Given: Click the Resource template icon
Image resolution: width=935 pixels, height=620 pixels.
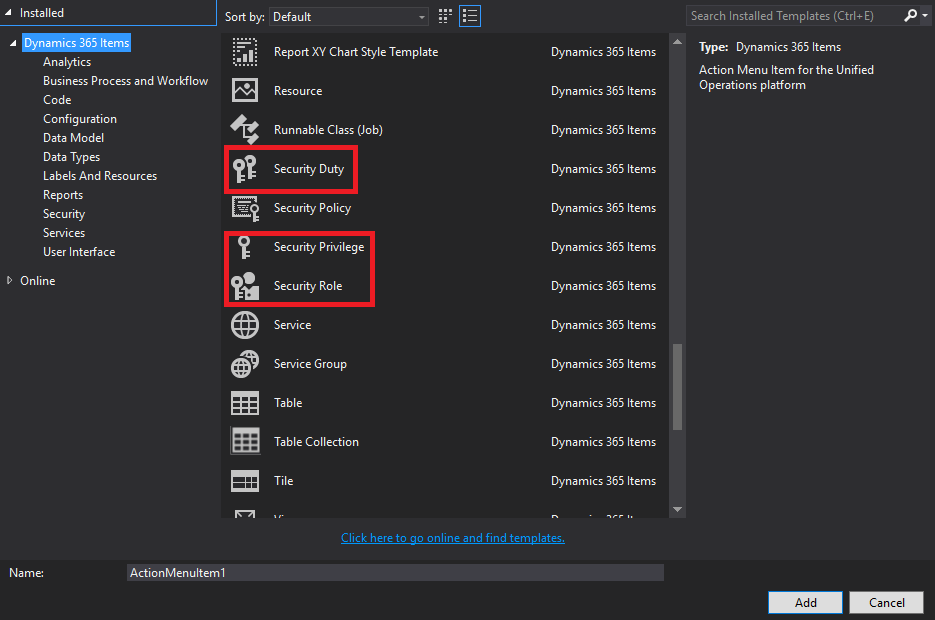Looking at the screenshot, I should click(244, 91).
